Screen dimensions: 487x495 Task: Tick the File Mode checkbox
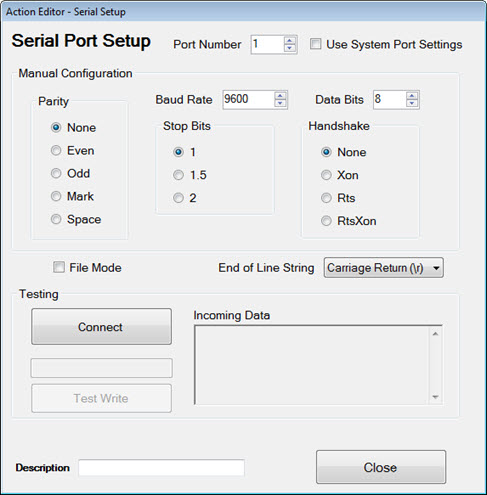[x=59, y=267]
